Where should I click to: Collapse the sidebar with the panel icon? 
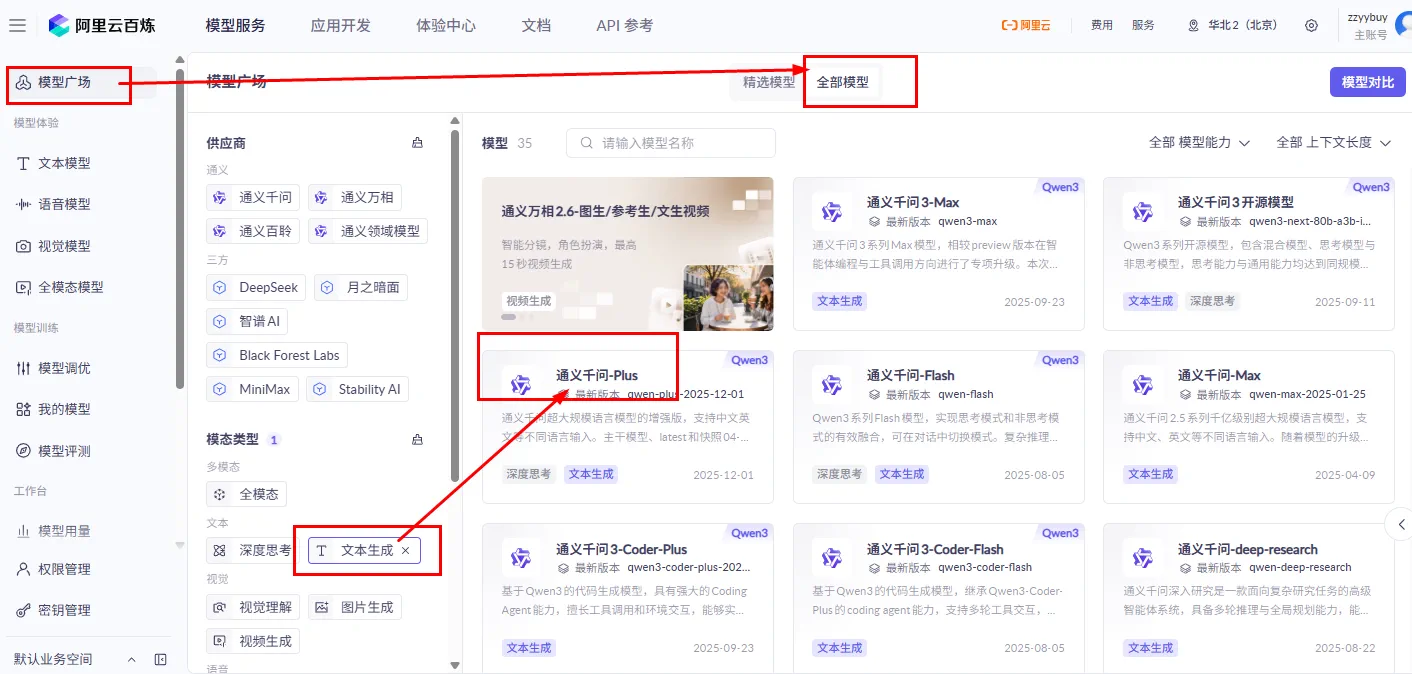(160, 659)
